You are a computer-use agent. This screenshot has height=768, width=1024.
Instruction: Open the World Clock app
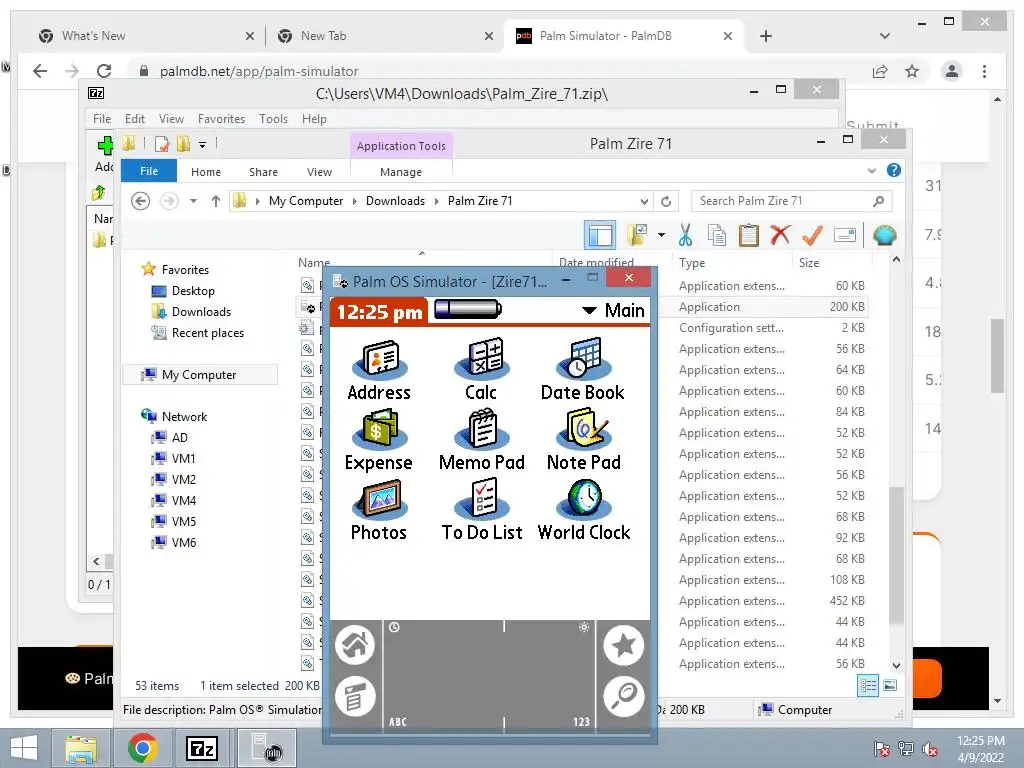point(584,509)
